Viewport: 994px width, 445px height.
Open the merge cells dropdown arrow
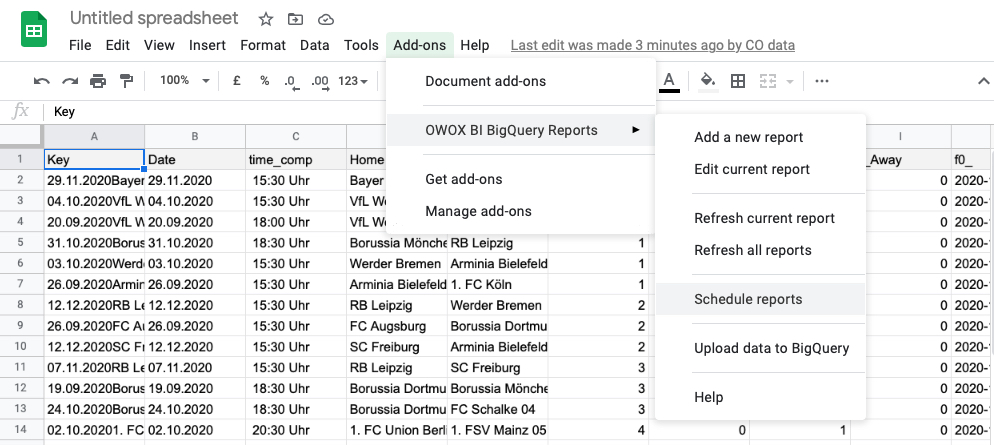click(x=790, y=81)
